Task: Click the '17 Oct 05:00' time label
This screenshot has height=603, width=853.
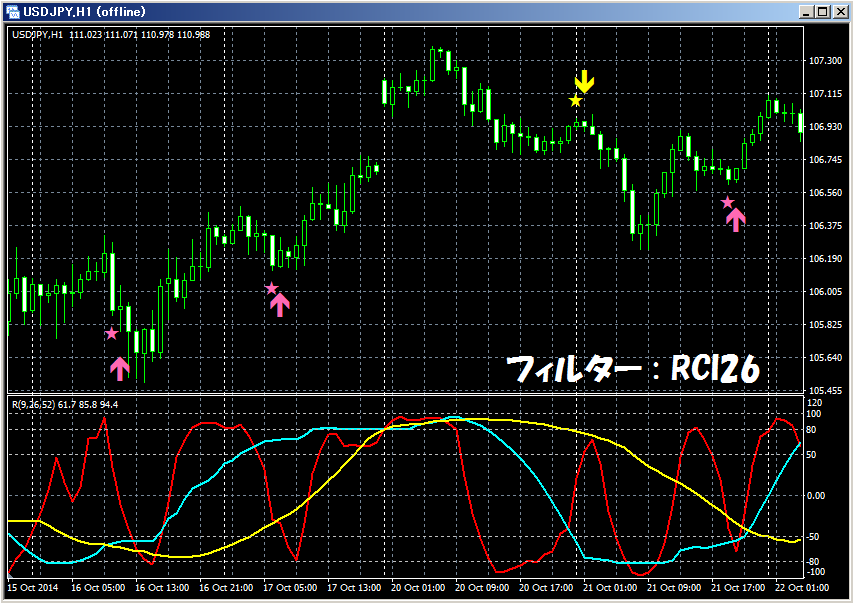Action: 290,588
